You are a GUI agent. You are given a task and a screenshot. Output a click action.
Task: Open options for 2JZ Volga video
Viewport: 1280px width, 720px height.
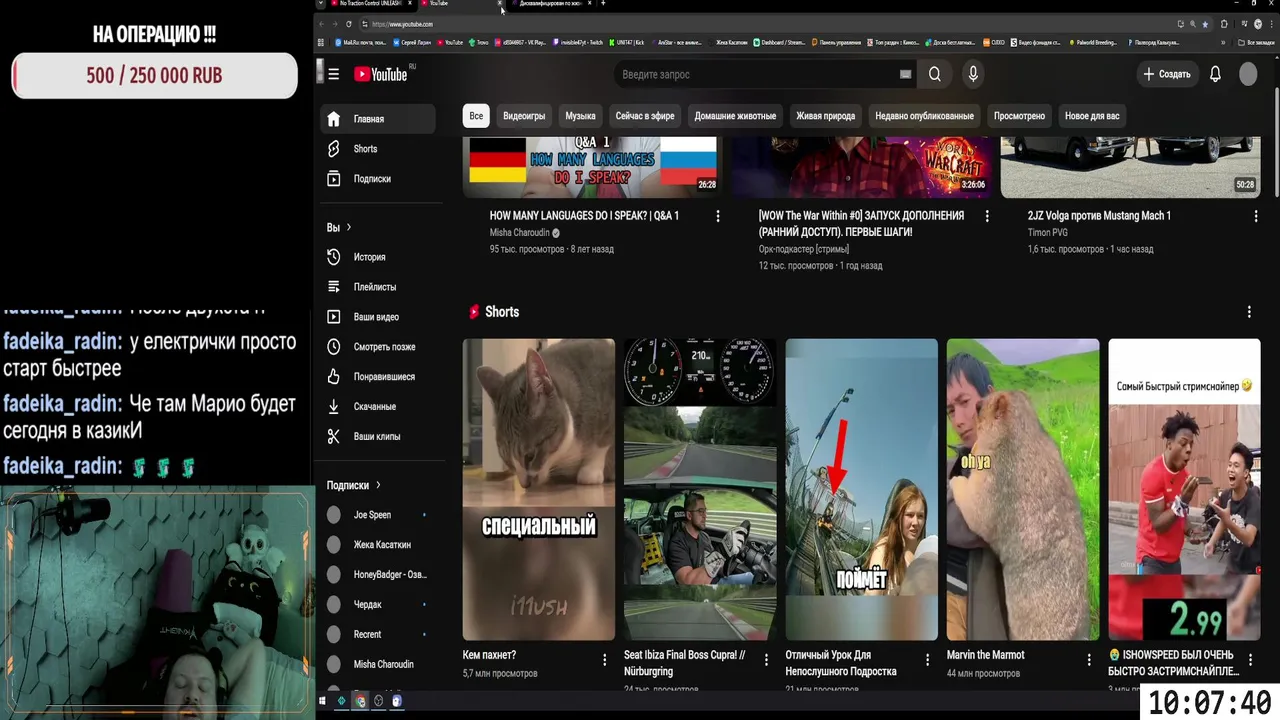click(x=1254, y=216)
